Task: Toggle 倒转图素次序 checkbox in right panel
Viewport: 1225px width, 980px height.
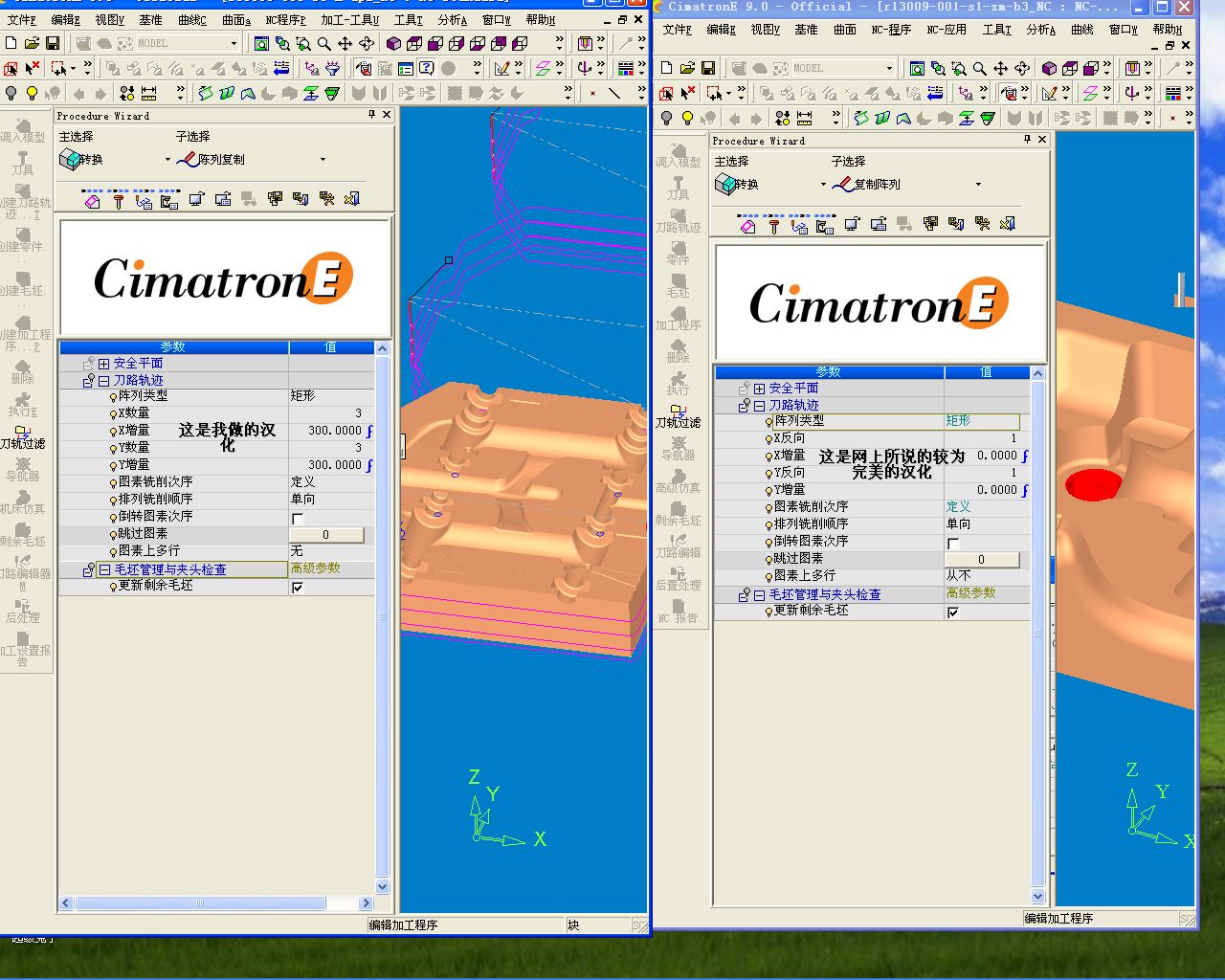Action: 953,543
